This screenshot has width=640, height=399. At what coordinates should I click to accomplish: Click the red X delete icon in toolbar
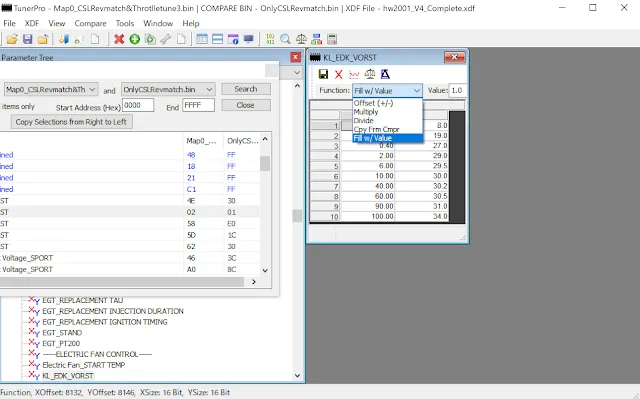pos(119,39)
